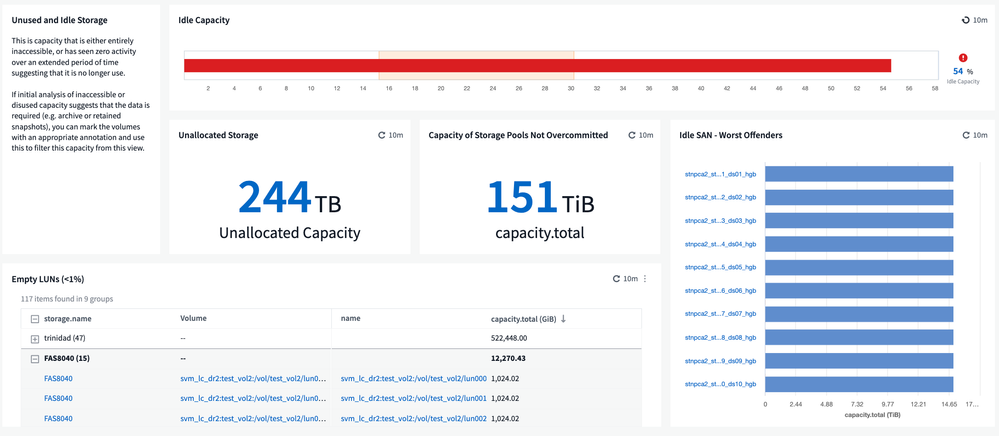
Task: Click the red Idle Capacity bar
Action: pos(537,66)
